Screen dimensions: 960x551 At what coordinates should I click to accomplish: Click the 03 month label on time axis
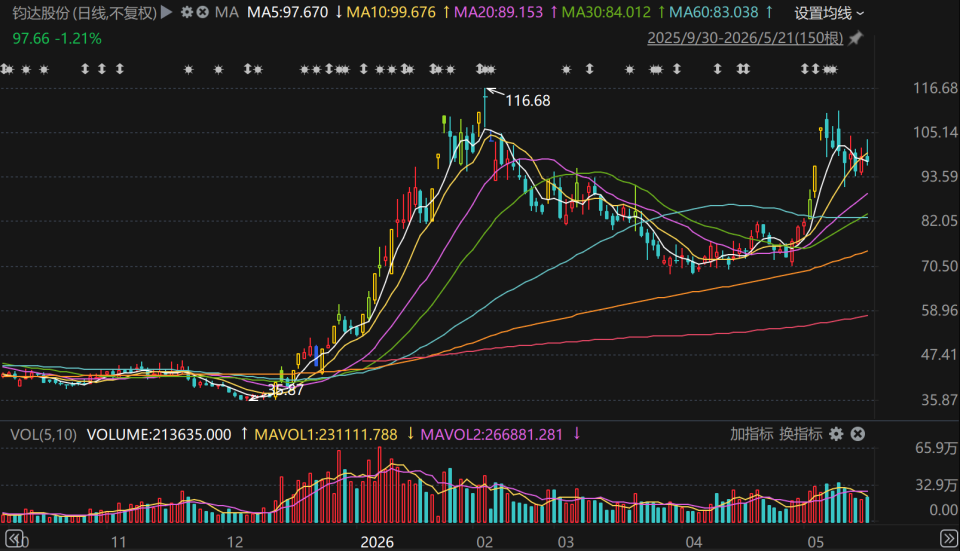click(x=566, y=542)
